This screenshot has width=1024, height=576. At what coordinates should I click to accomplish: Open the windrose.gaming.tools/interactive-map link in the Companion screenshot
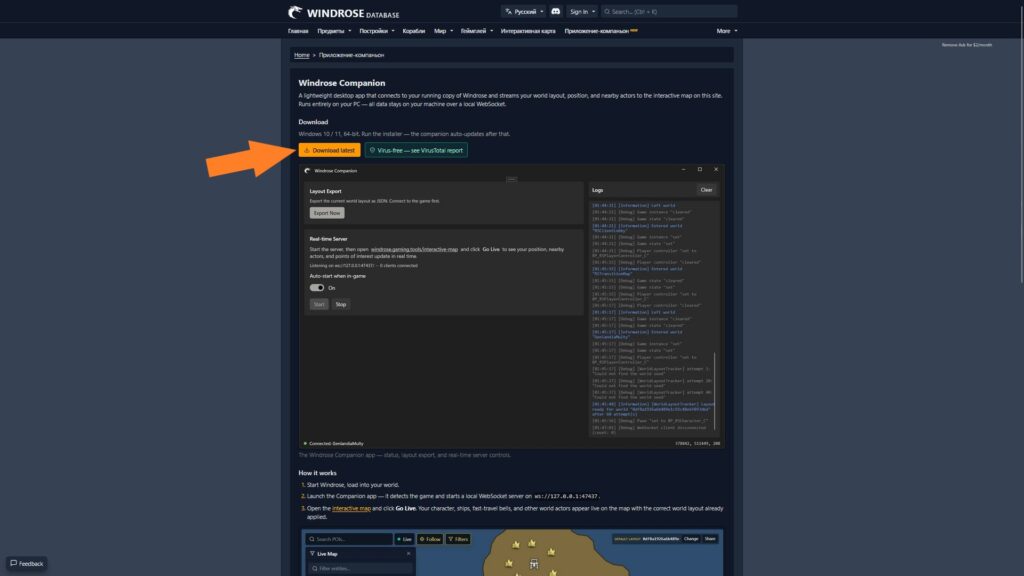(x=414, y=249)
